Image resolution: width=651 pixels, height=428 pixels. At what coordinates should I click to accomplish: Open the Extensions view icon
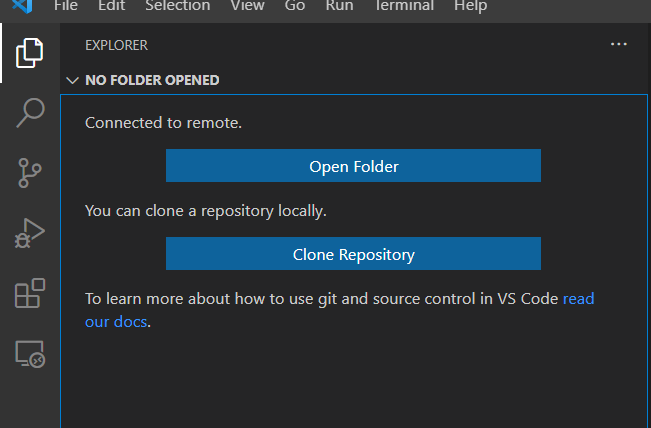[x=30, y=294]
